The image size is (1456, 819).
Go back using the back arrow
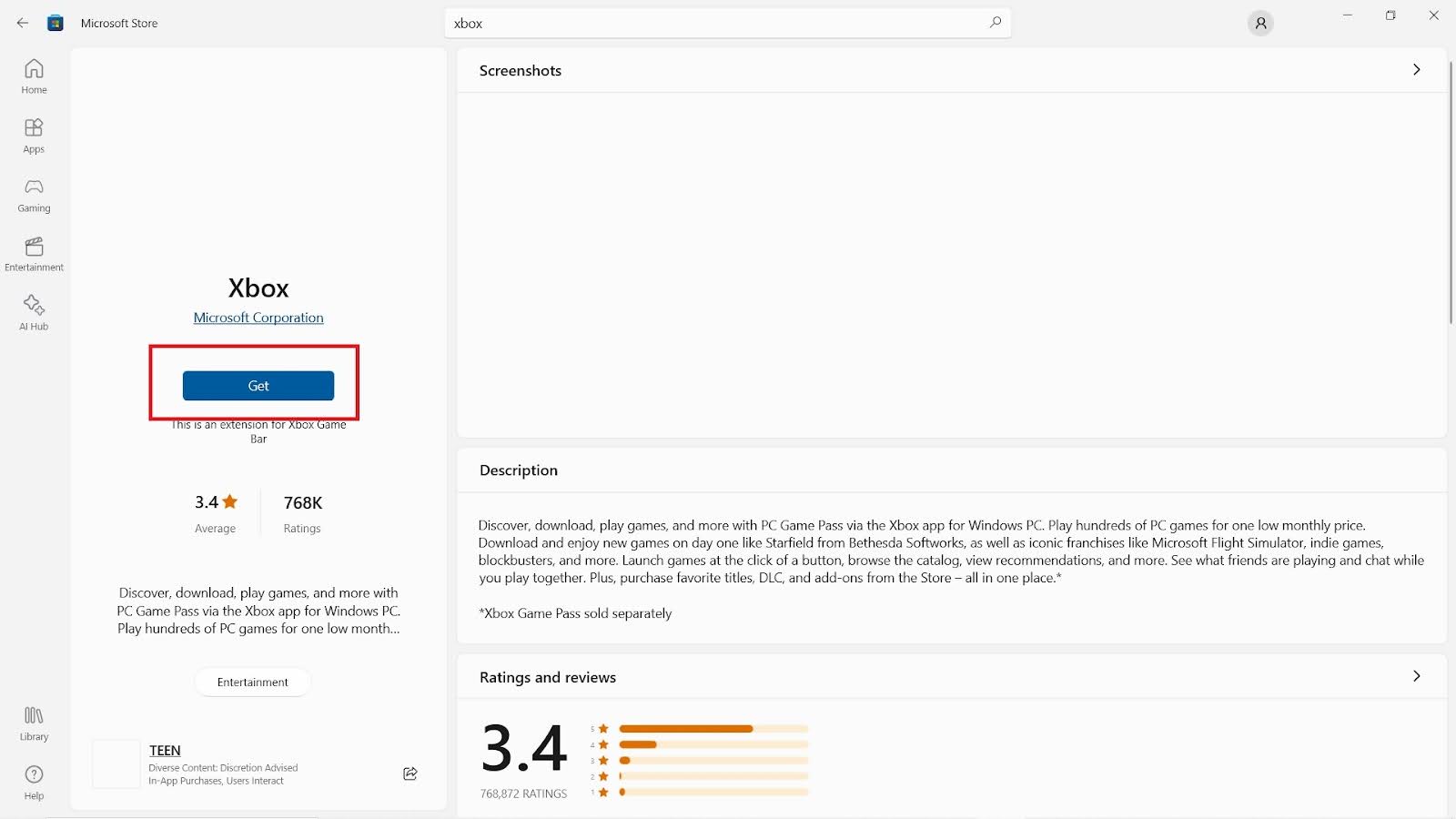coord(23,23)
